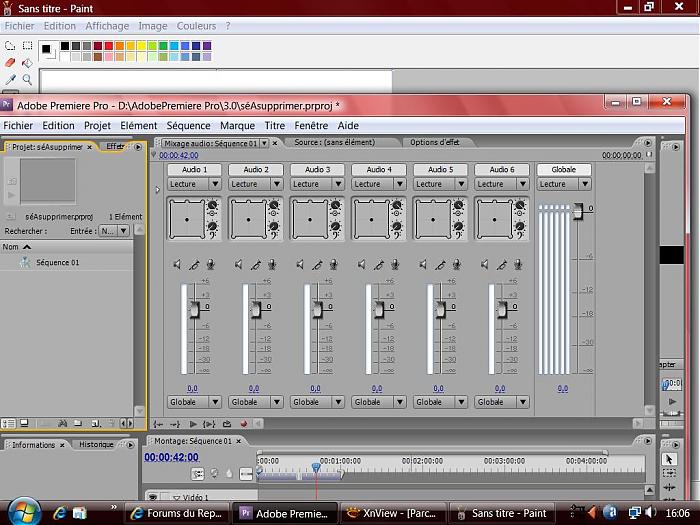Click the timeline playhead marker
Viewport: 700px width, 525px height.
(x=316, y=467)
